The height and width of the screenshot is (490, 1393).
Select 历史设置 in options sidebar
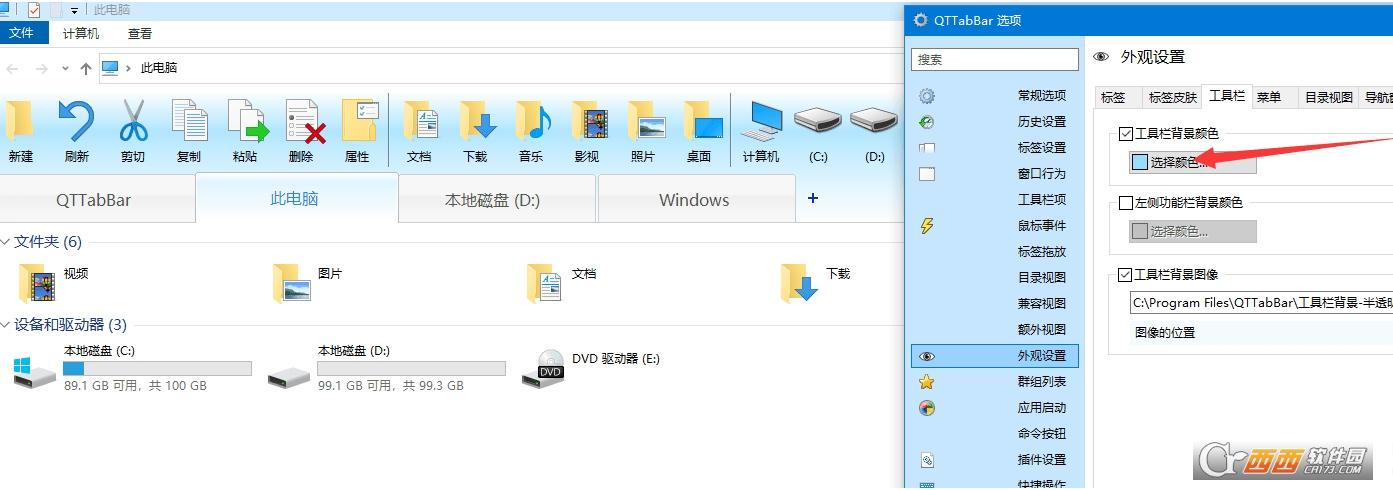tap(995, 122)
